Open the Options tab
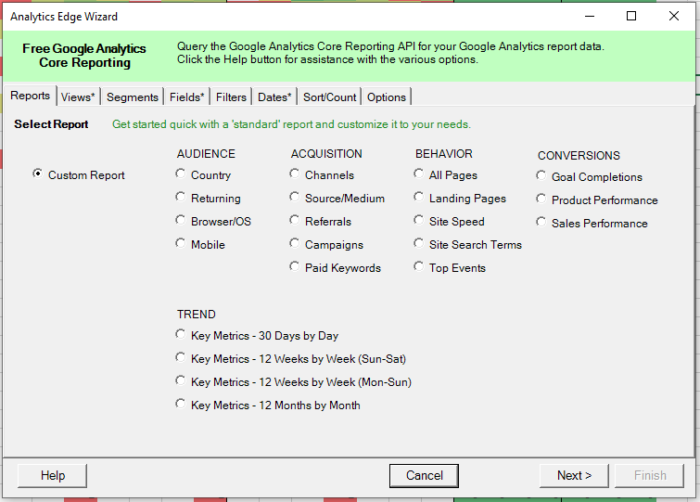 pos(386,97)
